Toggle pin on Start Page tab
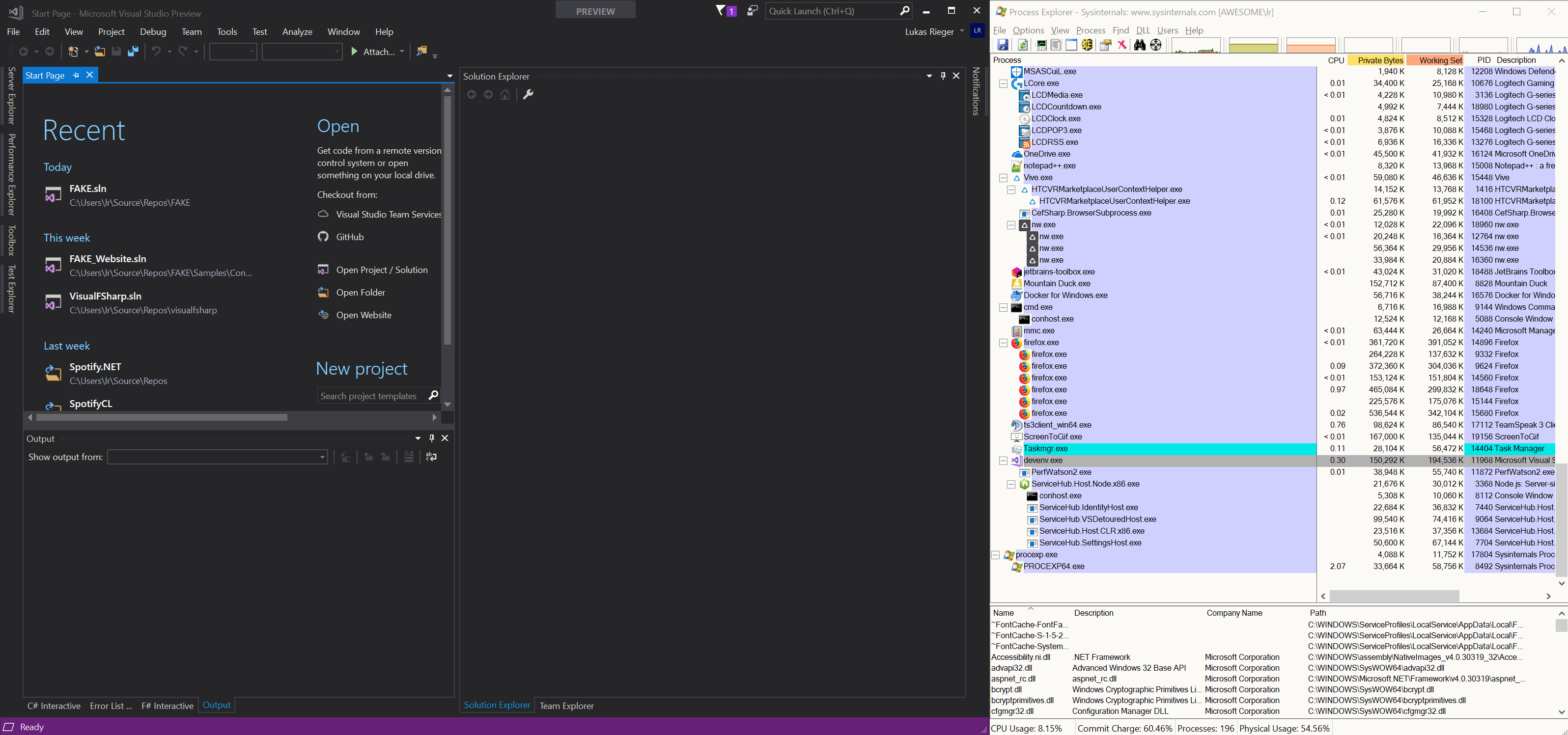The height and width of the screenshot is (735, 1568). coord(76,75)
